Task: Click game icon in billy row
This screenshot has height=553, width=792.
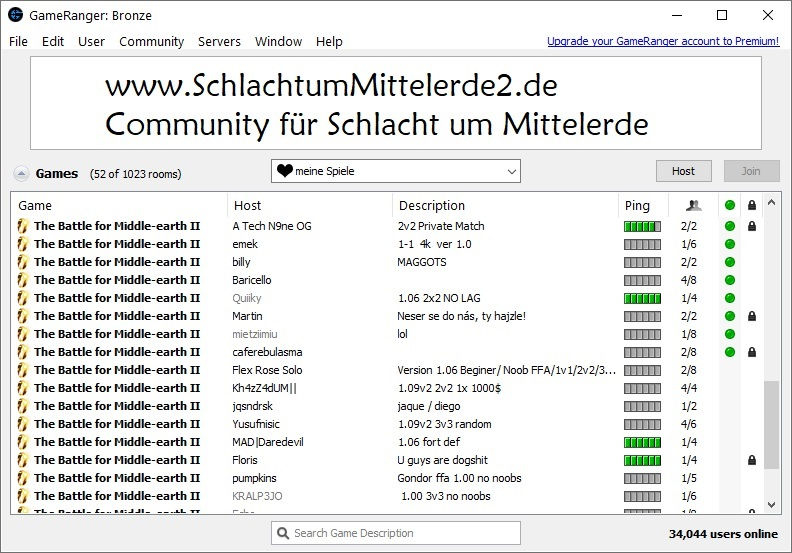Action: click(x=22, y=262)
